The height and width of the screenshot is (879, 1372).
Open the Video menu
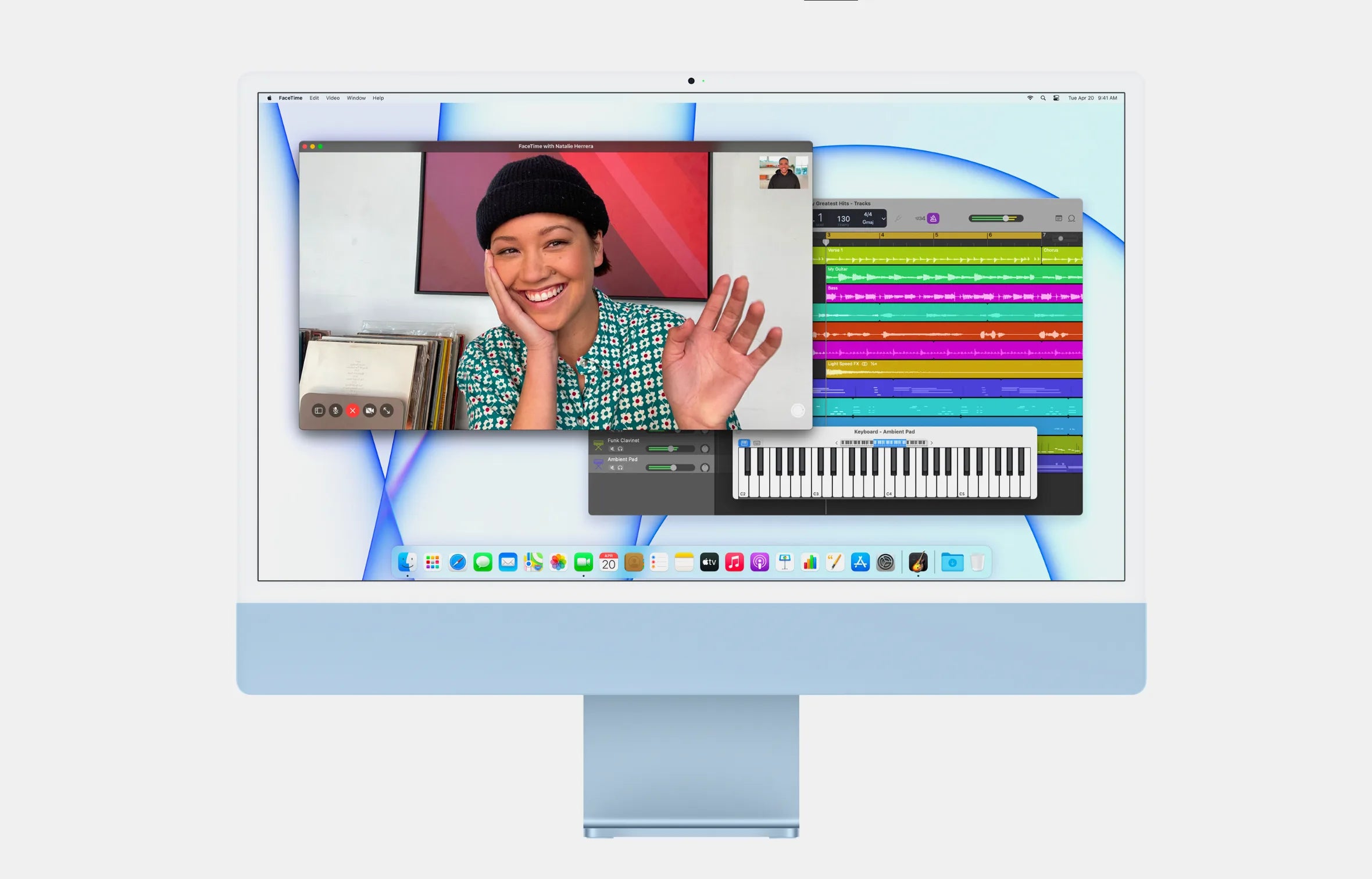point(333,98)
